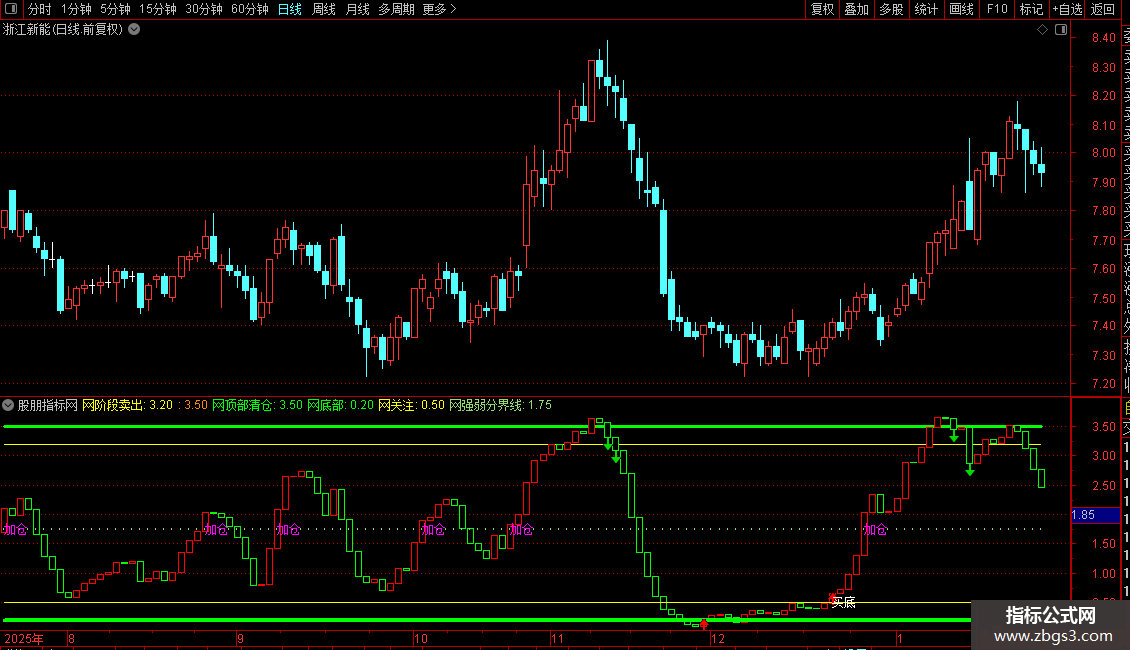Switch to the 分时 intraday view
The image size is (1130, 650).
[x=40, y=9]
